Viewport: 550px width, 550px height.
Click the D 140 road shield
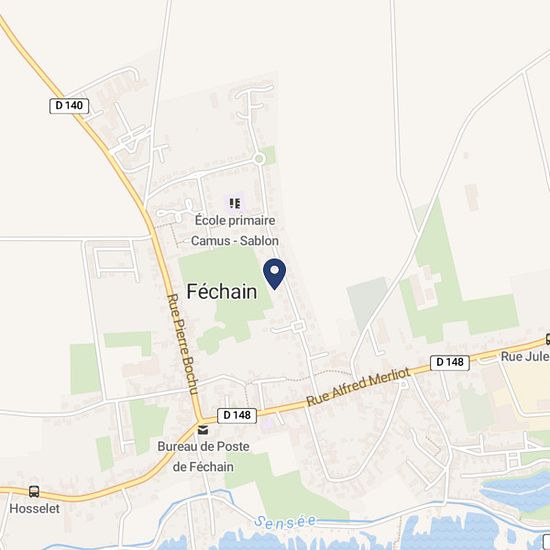[69, 106]
